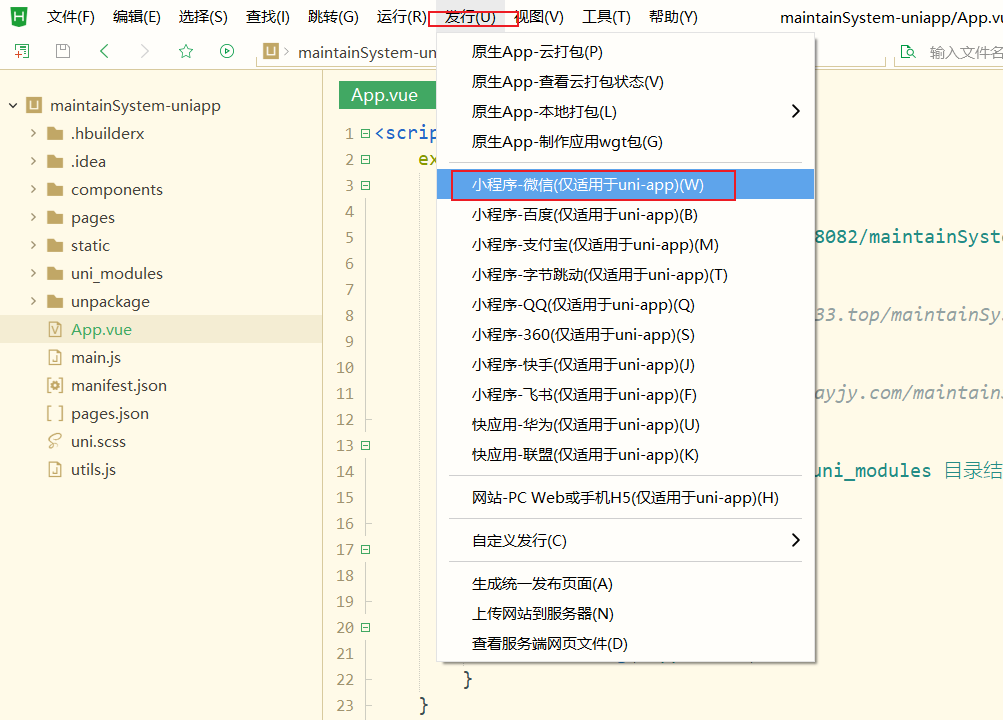
Task: Open the 选择(S) menu
Action: [203, 17]
